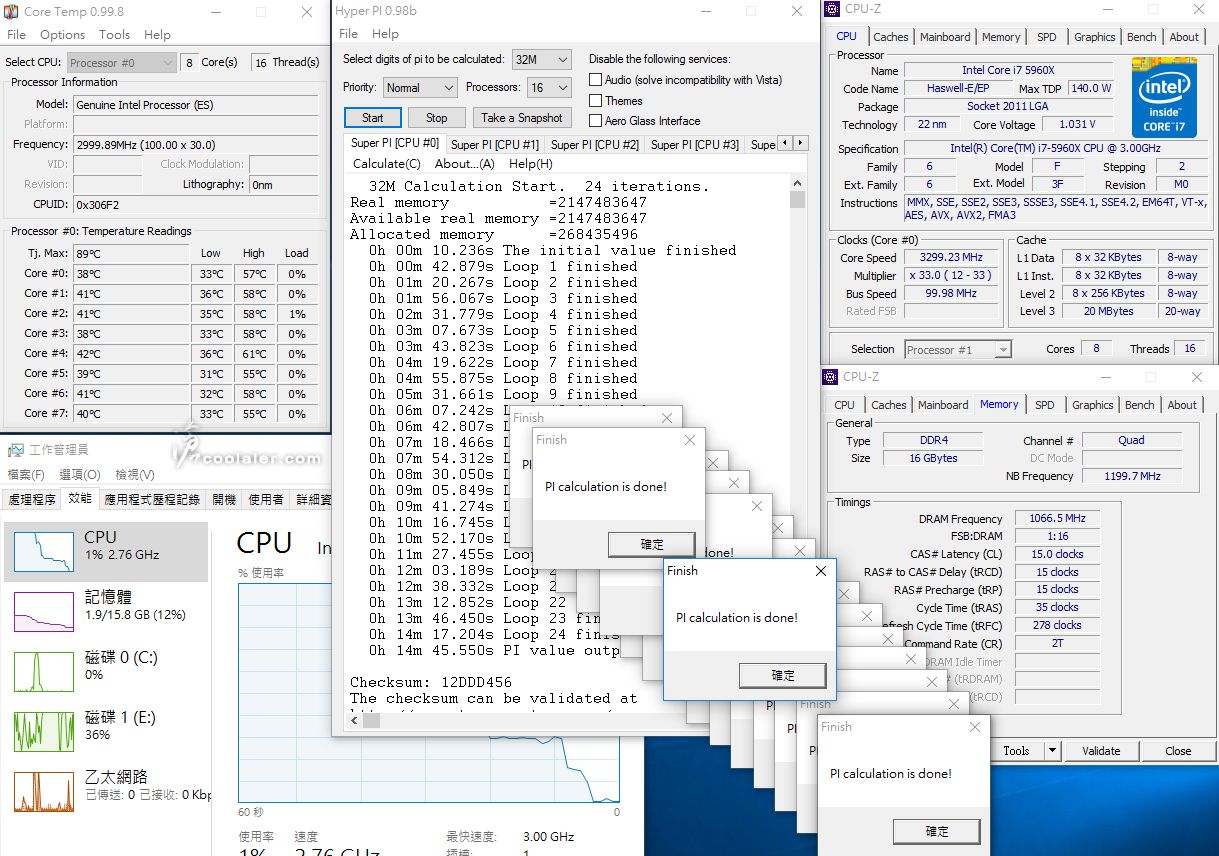Viewport: 1219px width, 856px height.
Task: Click Take a Snapshot button
Action: [521, 118]
